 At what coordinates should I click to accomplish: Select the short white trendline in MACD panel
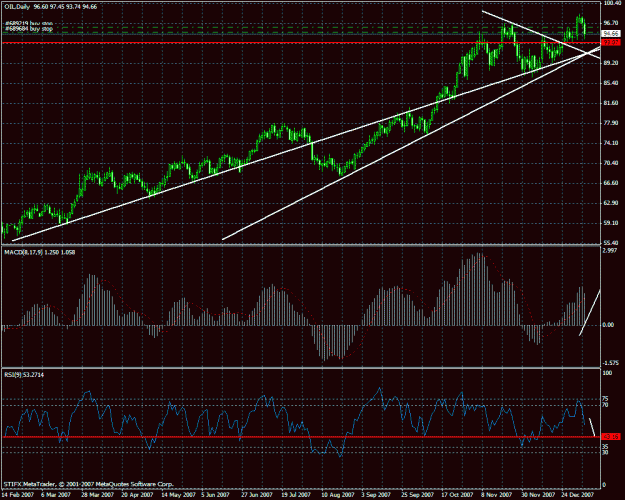pos(590,313)
